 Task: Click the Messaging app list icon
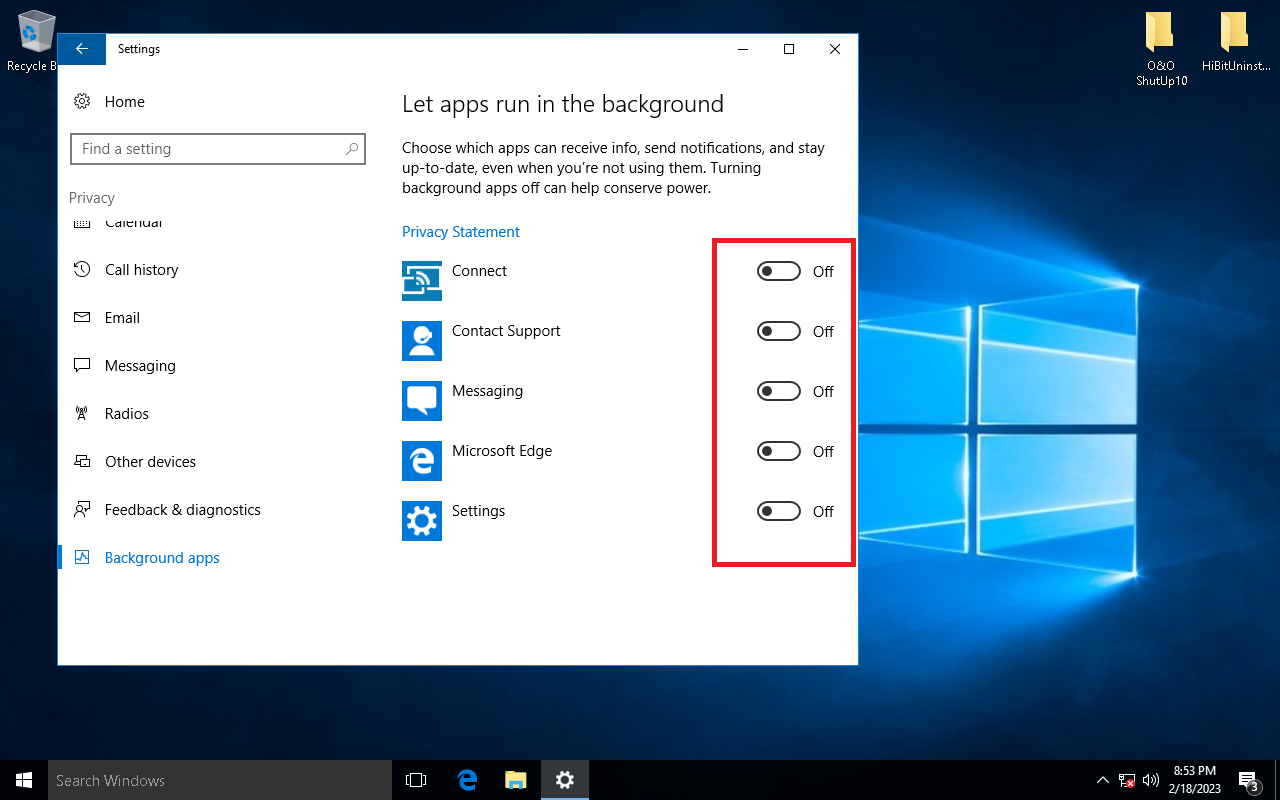point(422,401)
